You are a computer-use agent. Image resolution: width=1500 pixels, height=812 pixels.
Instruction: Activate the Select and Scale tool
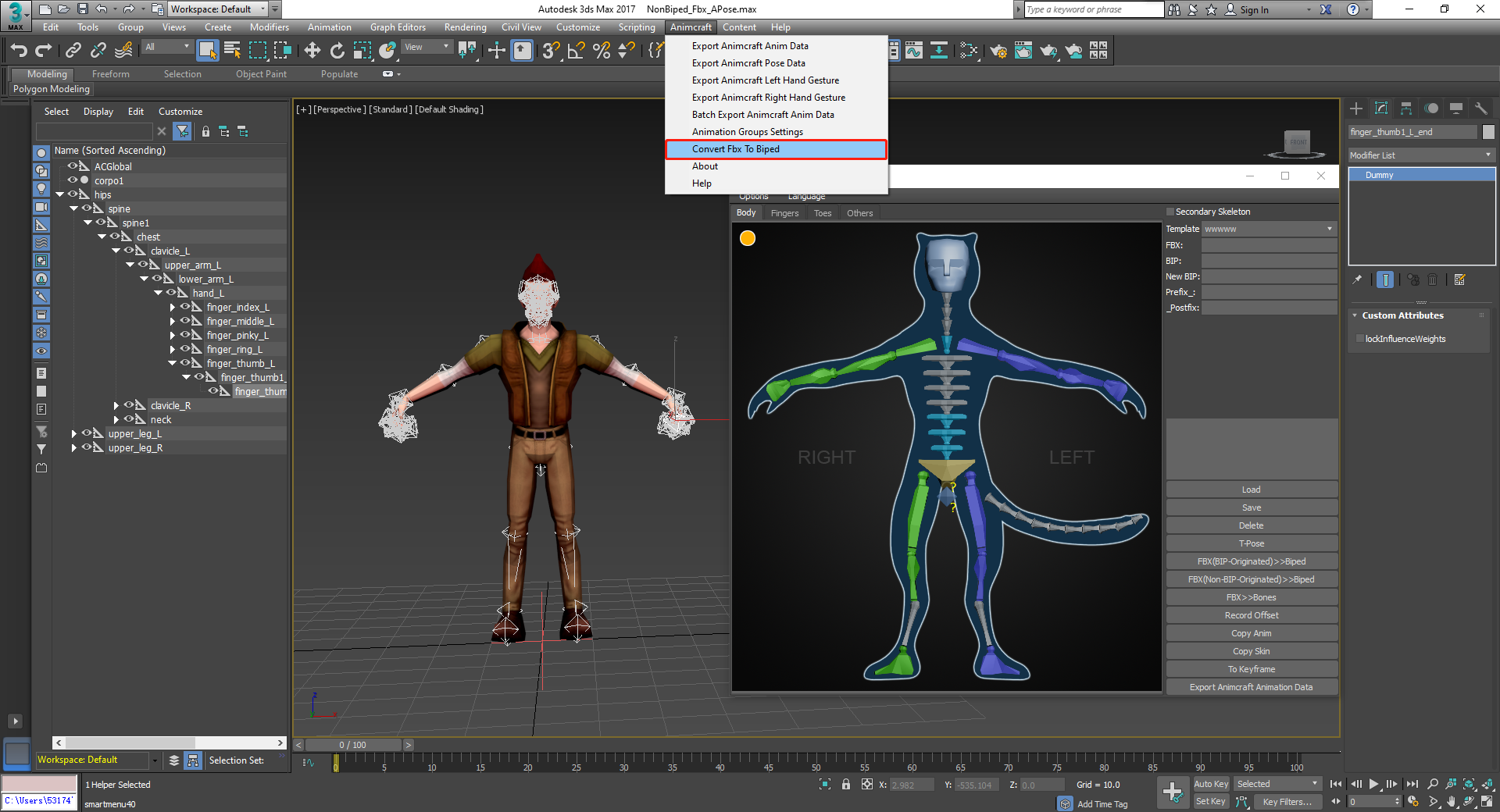tap(362, 51)
